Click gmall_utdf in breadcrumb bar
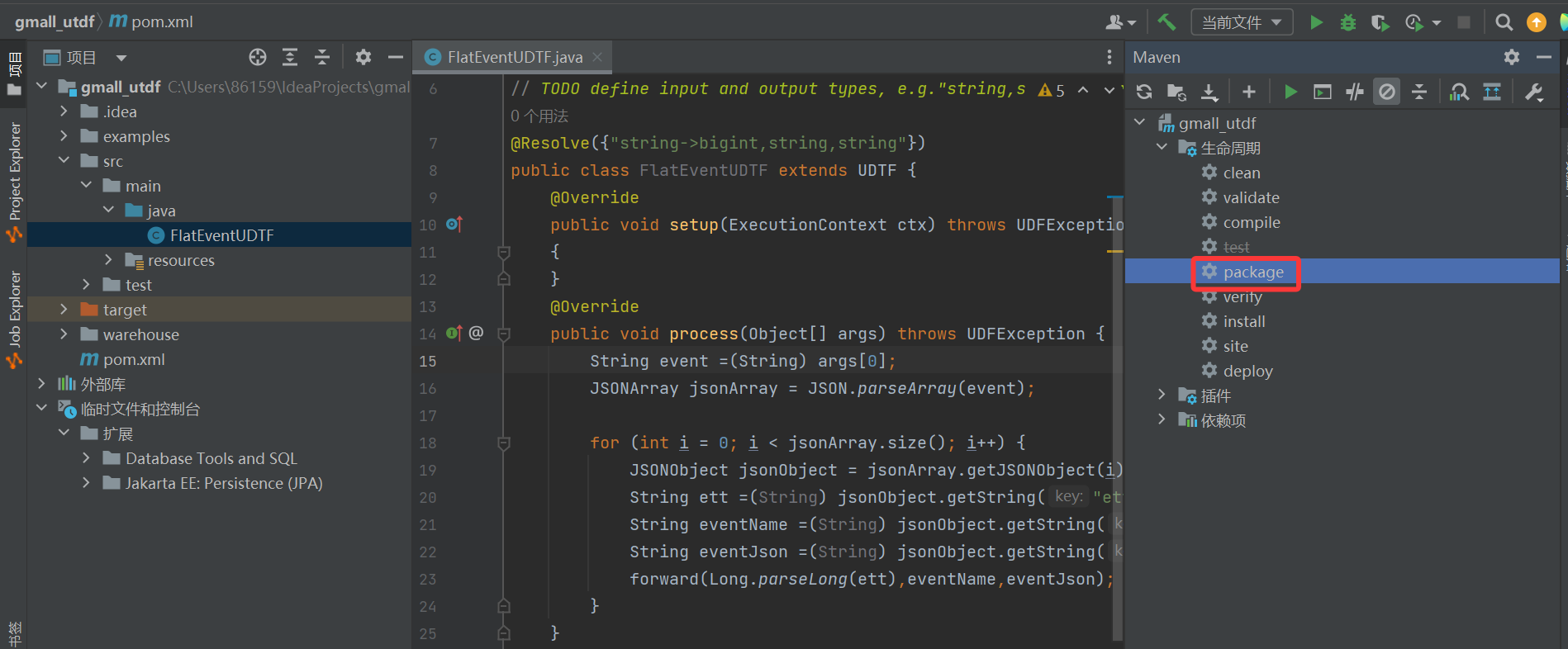The image size is (1568, 649). 54,21
